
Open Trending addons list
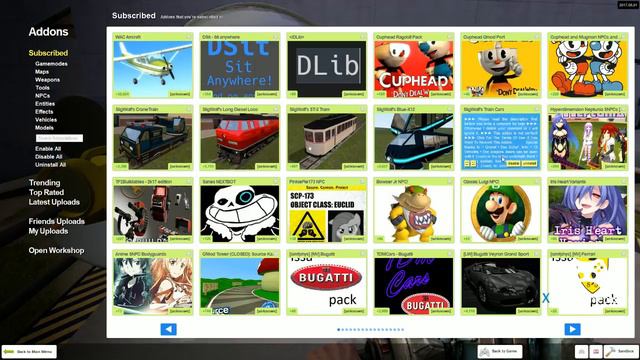(44, 182)
